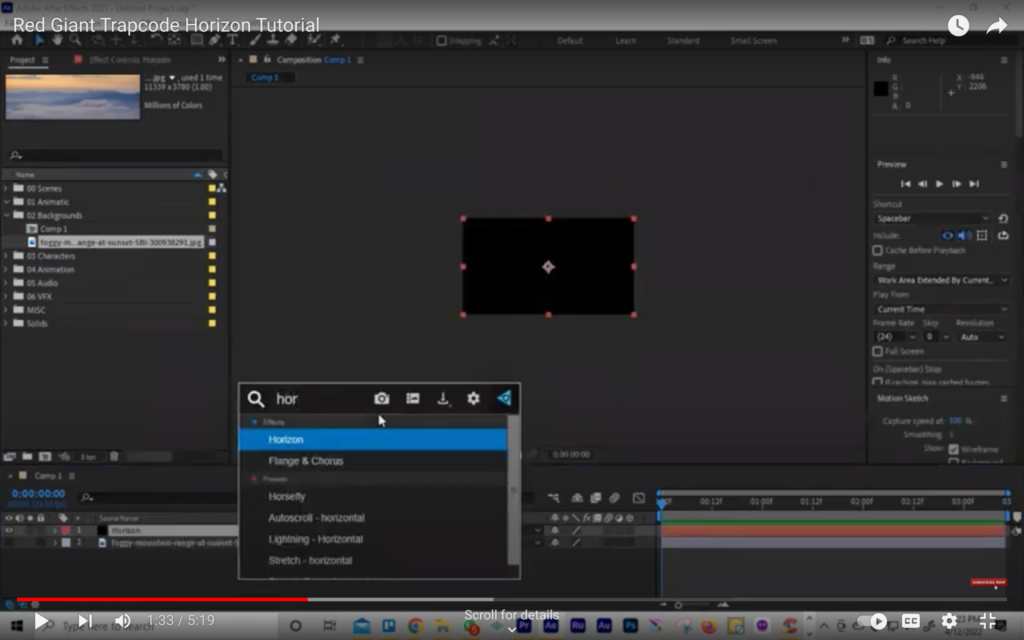
Task: Select the Type tool
Action: pyautogui.click(x=234, y=41)
